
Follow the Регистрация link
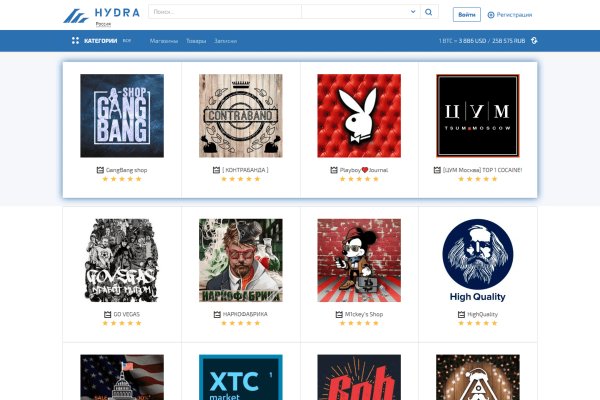coord(515,15)
